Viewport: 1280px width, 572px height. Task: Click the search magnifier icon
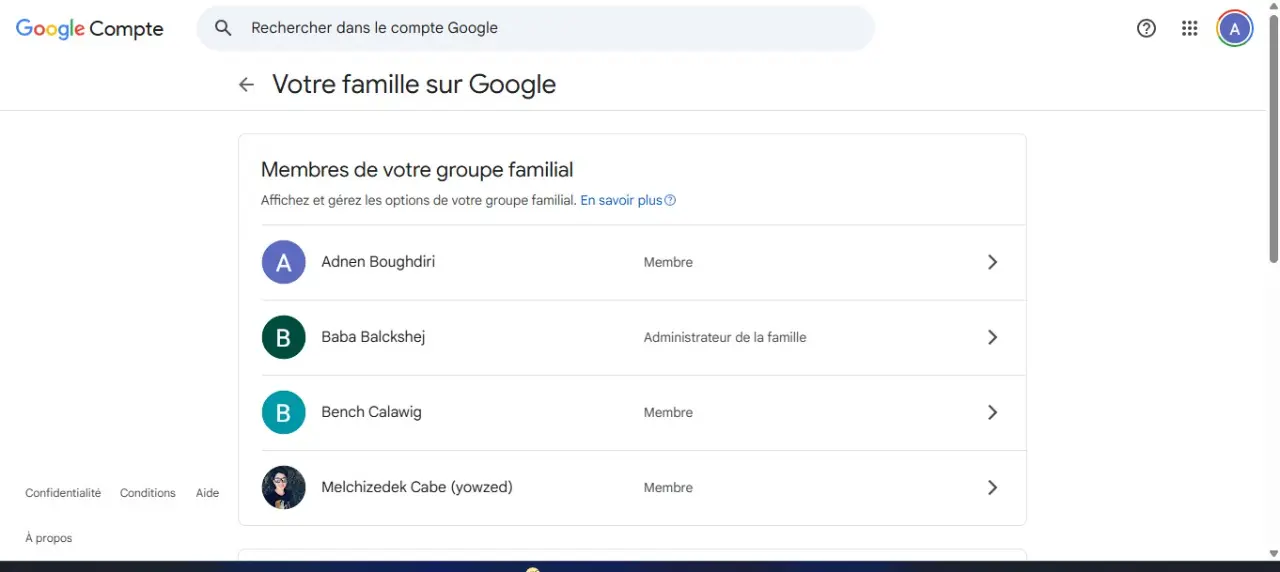pos(224,28)
